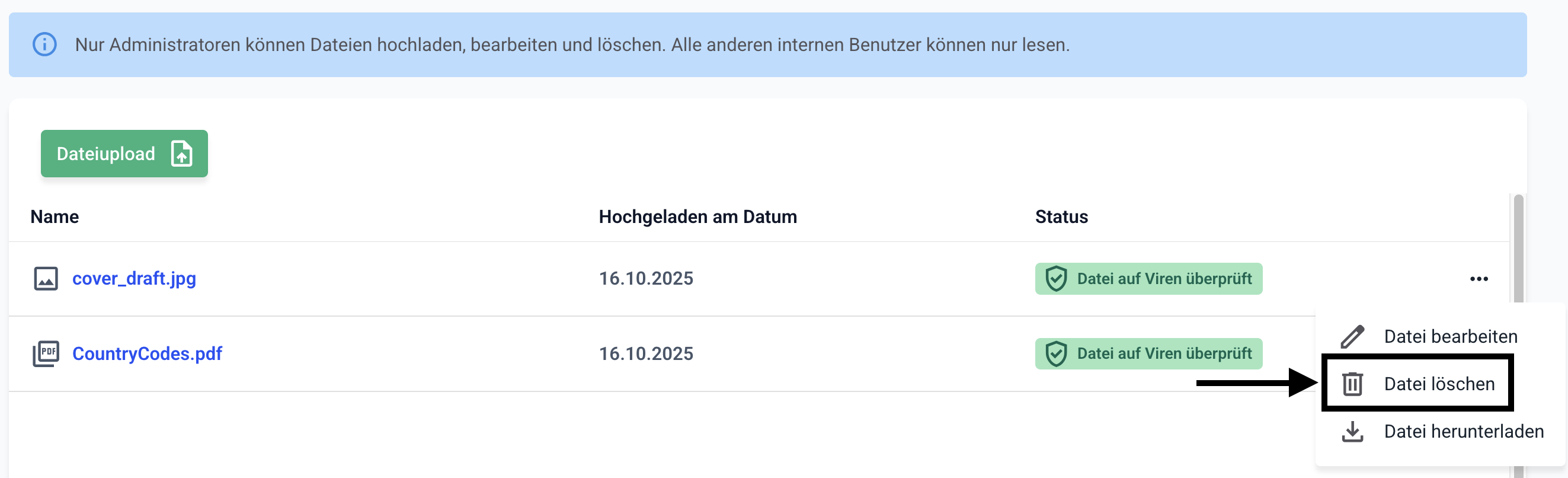The width and height of the screenshot is (1568, 478).
Task: Click the PDF file icon beside CountryCodes.pdf
Action: click(x=46, y=354)
